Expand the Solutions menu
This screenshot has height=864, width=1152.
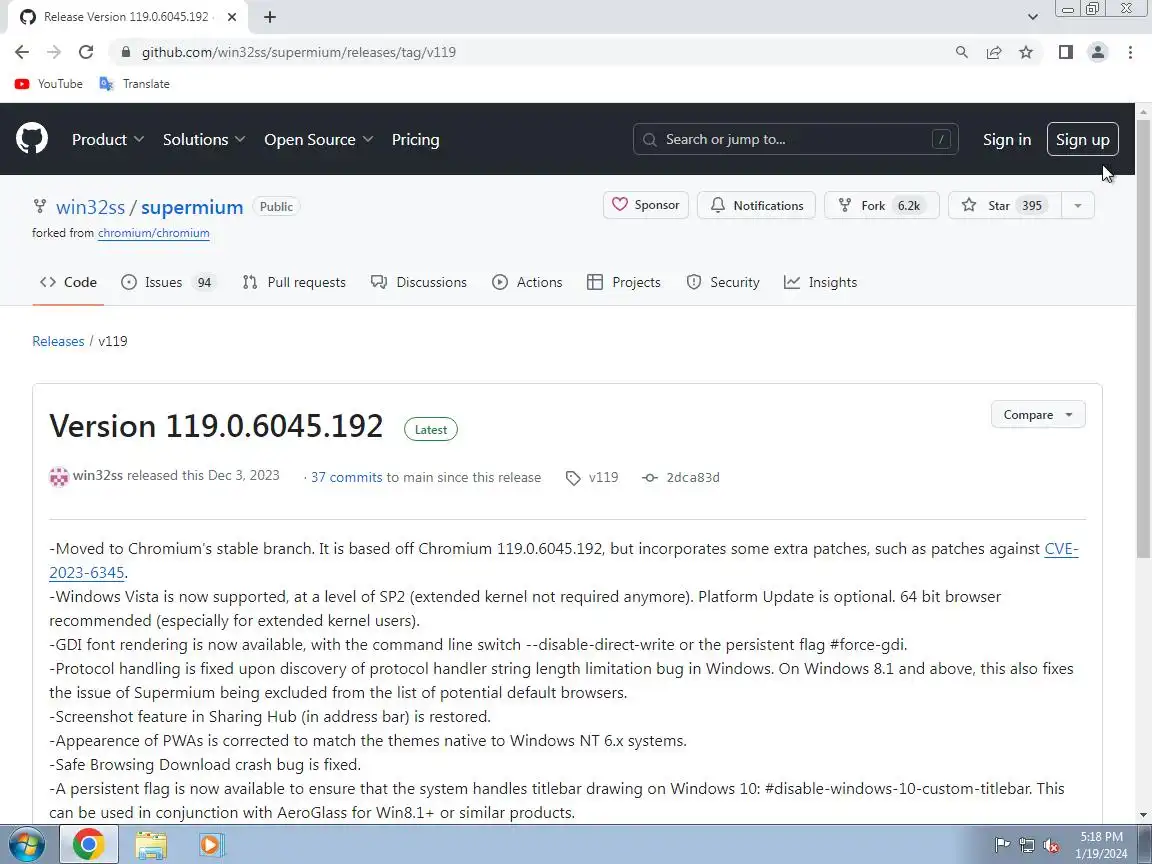click(204, 140)
